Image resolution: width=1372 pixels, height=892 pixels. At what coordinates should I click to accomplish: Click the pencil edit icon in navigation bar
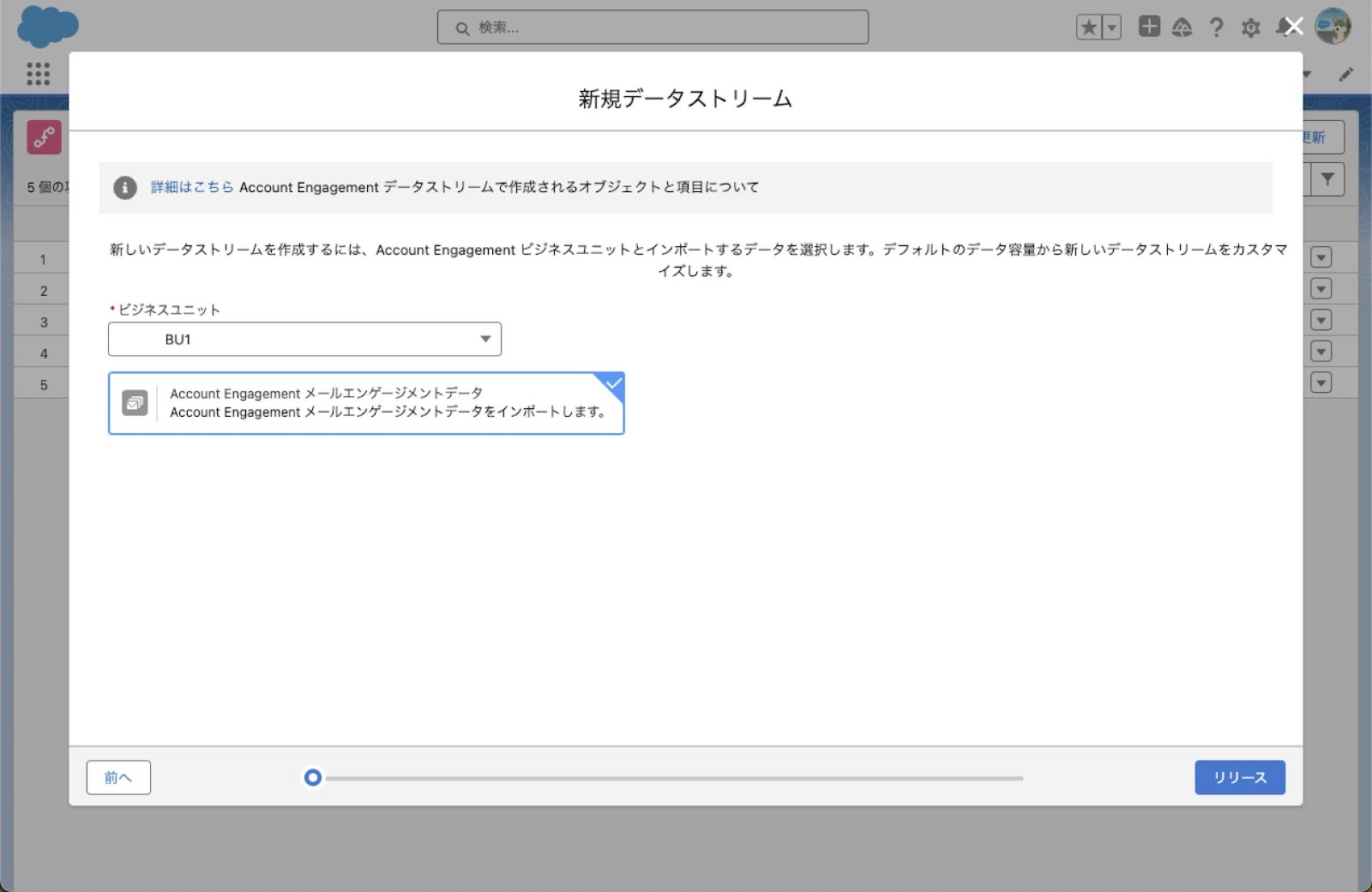coord(1345,75)
